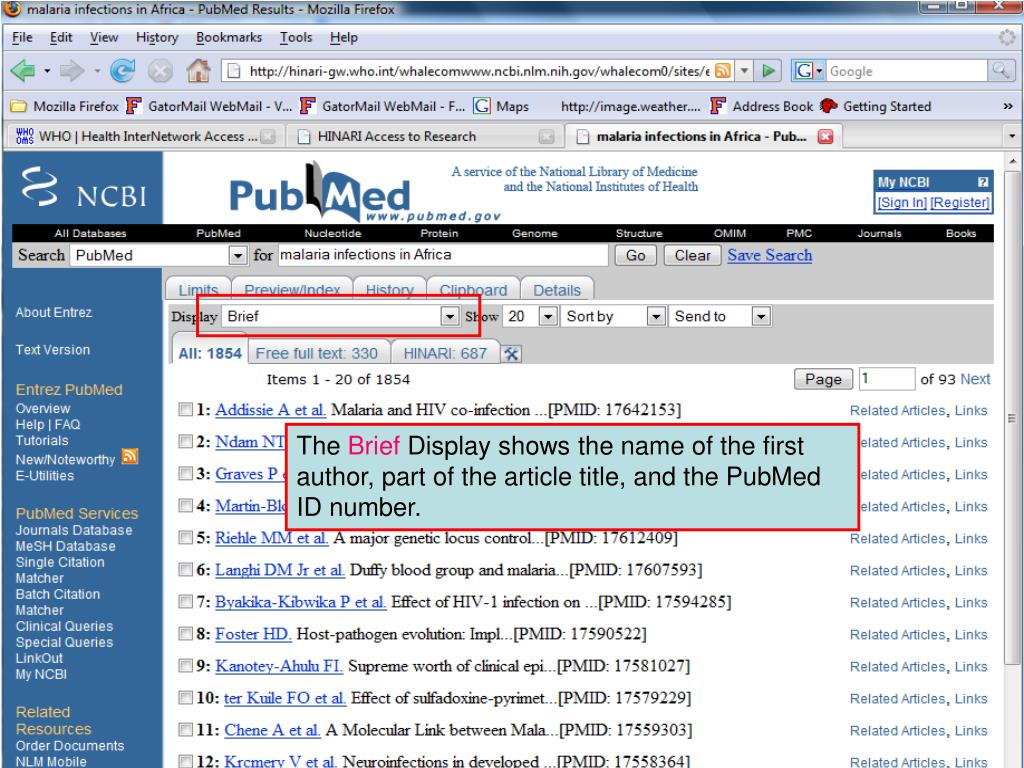Open the Send to dropdown
Image resolution: width=1024 pixels, height=768 pixels.
(720, 317)
